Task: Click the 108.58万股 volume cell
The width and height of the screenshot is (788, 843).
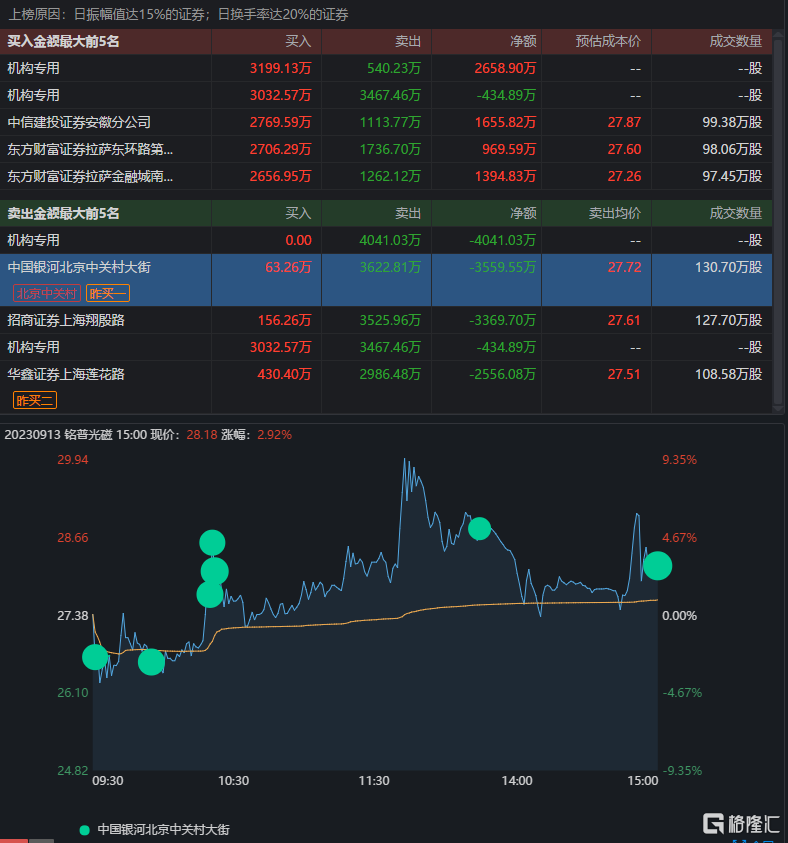Action: [x=728, y=374]
